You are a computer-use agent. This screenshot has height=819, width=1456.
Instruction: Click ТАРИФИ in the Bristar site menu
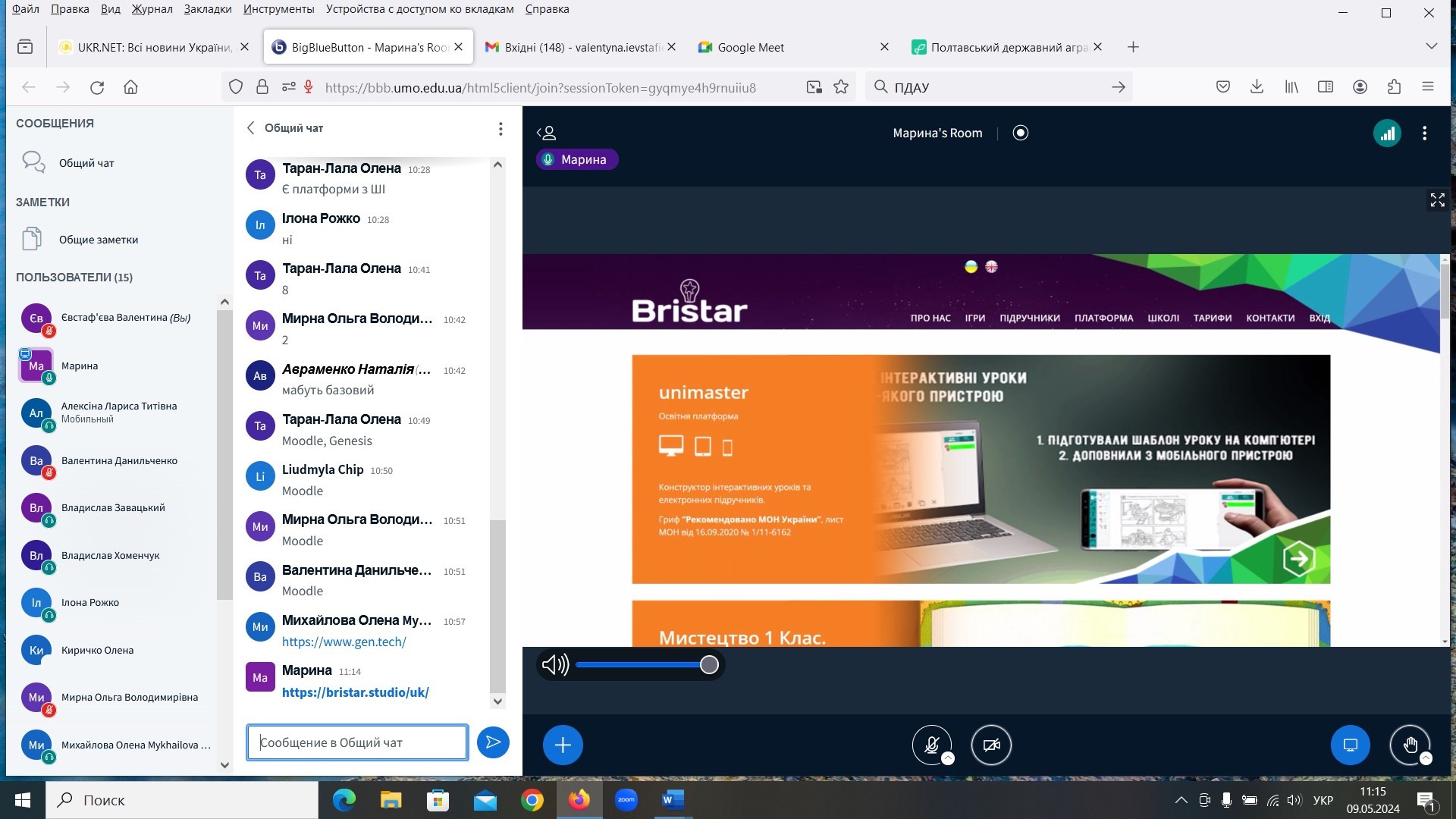tap(1212, 318)
